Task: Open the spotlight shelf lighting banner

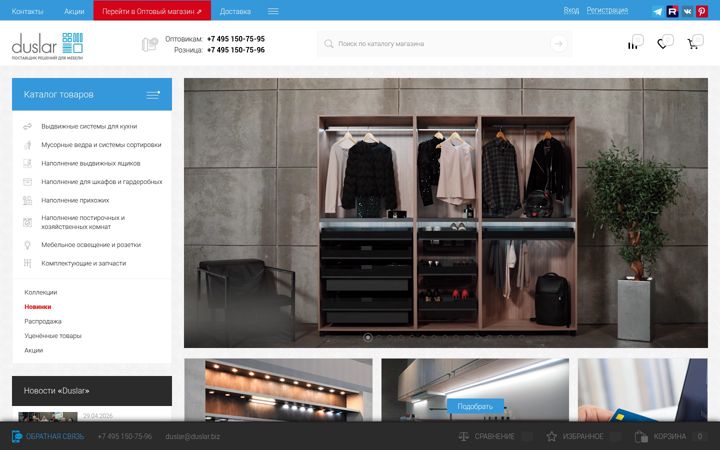Action: (278, 390)
